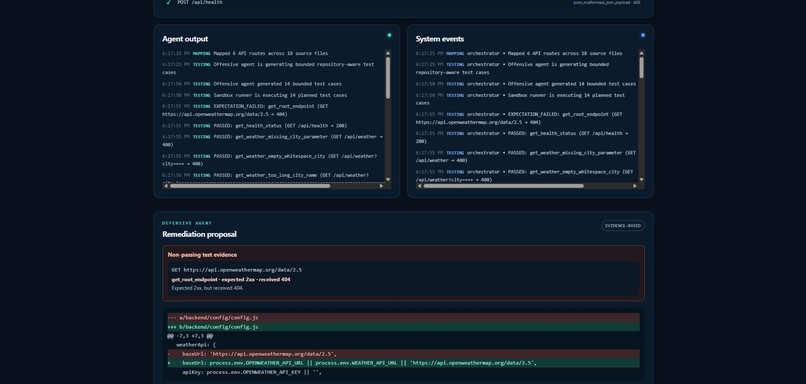Click the Non-passing test evidence heading
The width and height of the screenshot is (806, 384).
coord(202,254)
